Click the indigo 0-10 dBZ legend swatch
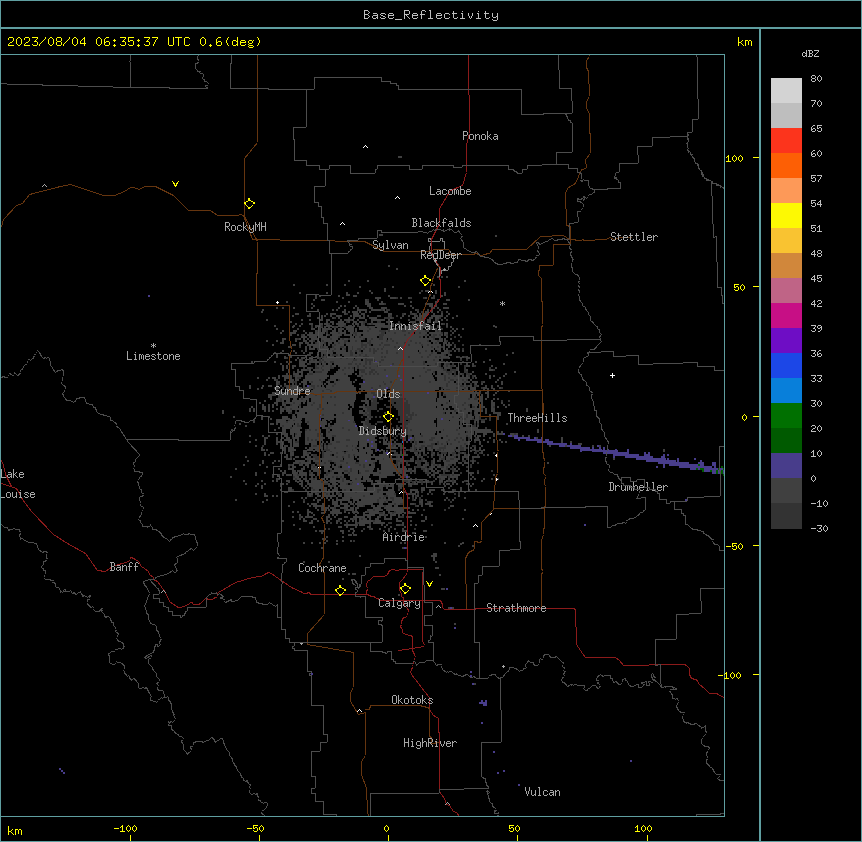 tap(786, 466)
